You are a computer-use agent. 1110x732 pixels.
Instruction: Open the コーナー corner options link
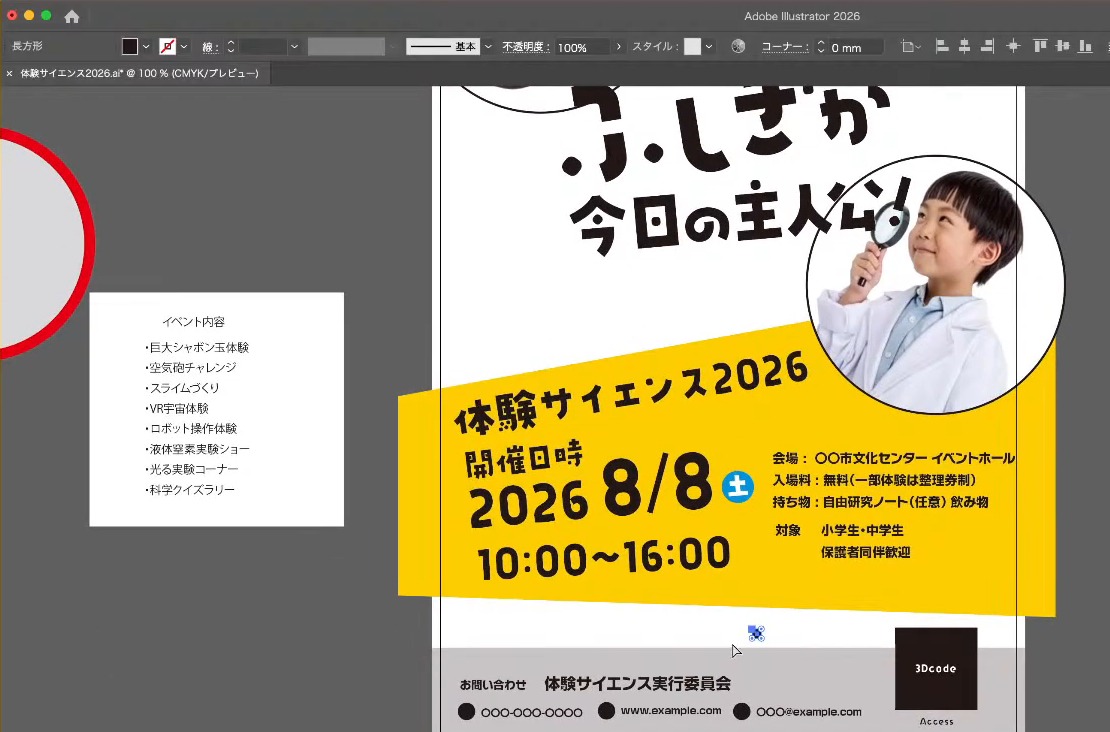[x=784, y=47]
